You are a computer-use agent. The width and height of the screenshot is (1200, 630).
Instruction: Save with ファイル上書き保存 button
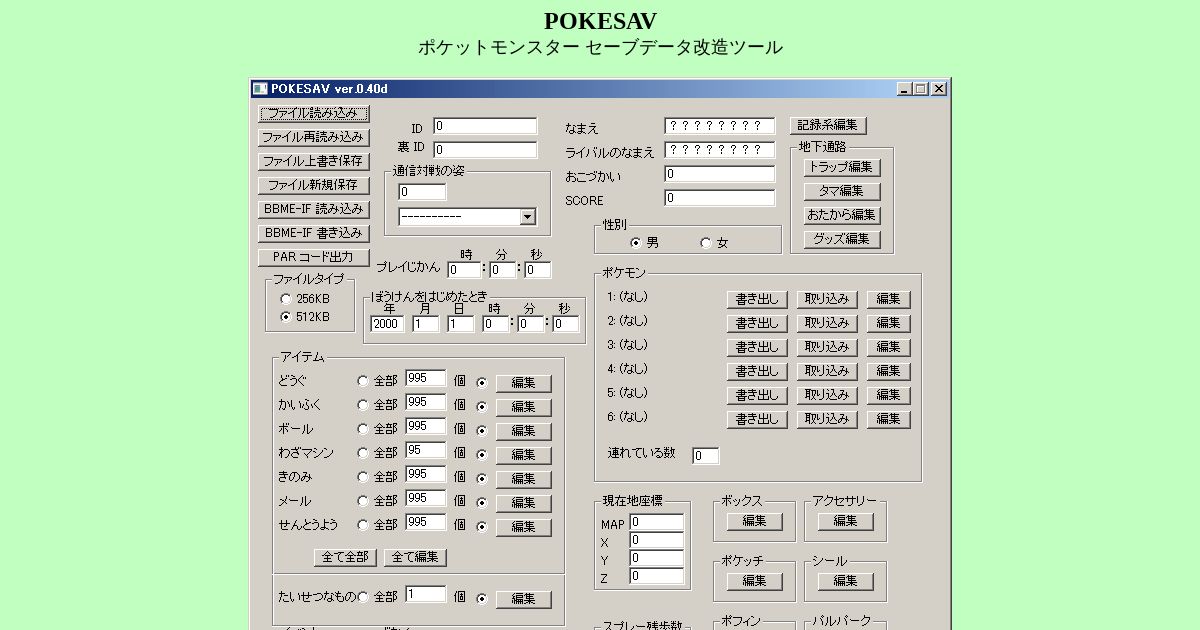click(x=314, y=161)
